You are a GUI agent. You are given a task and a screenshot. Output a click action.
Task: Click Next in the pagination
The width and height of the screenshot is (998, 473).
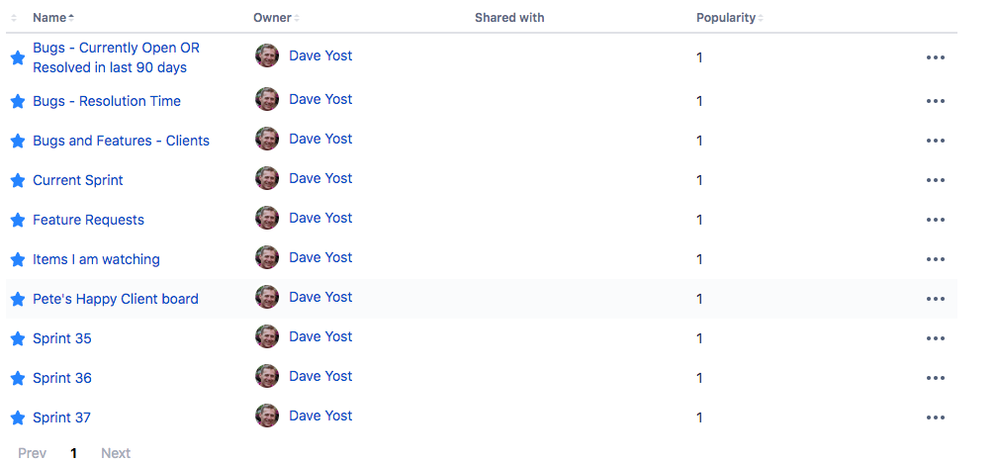pos(116,453)
